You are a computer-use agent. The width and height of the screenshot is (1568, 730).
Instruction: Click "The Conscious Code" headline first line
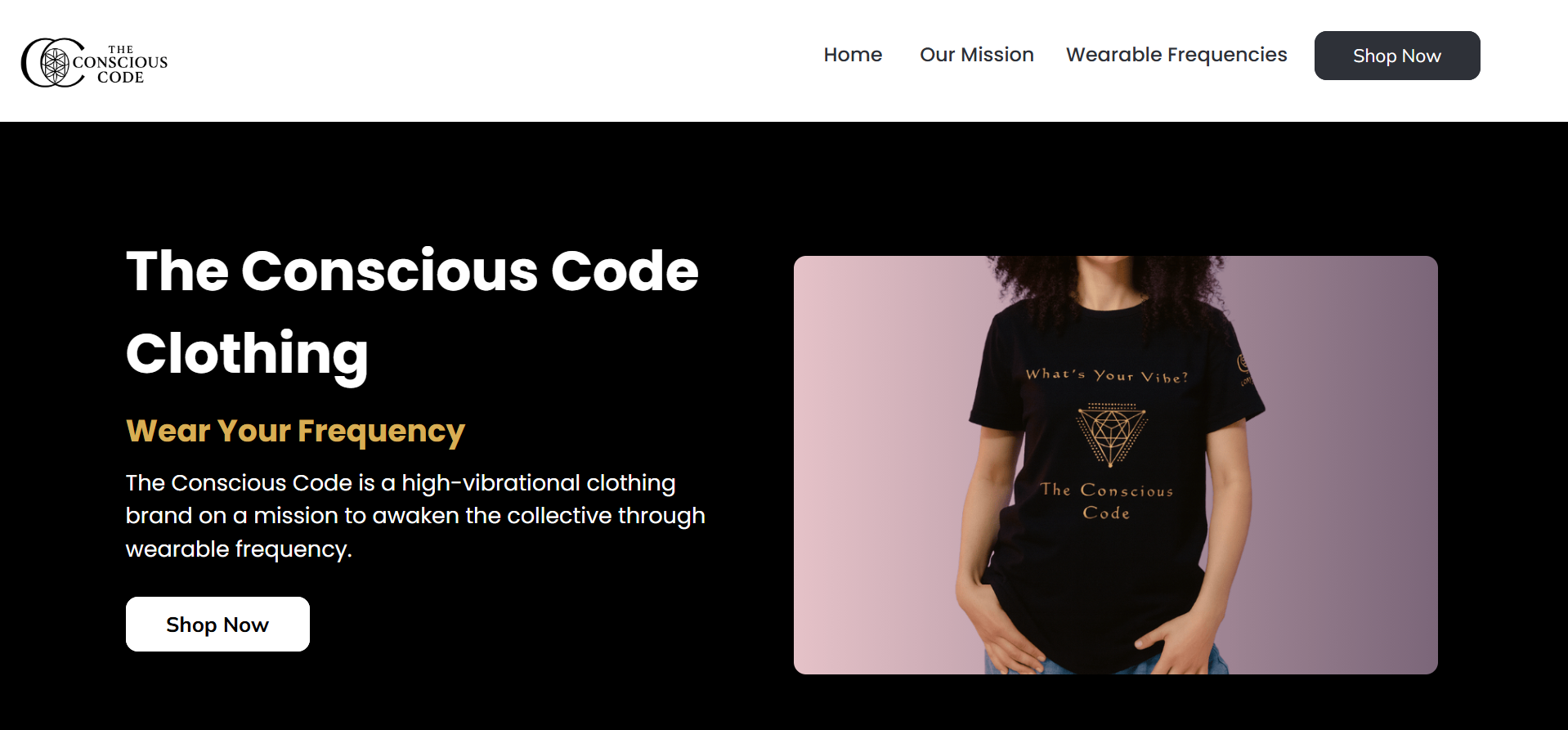(412, 271)
